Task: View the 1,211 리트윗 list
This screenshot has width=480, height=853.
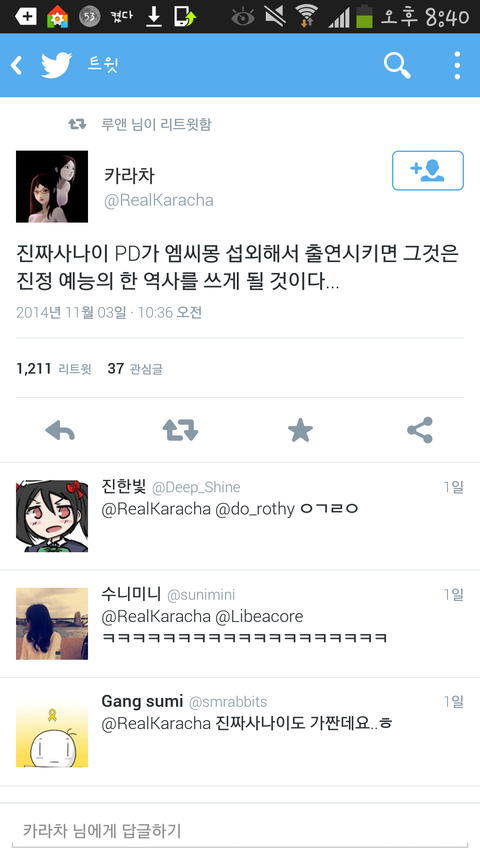Action: 54,369
